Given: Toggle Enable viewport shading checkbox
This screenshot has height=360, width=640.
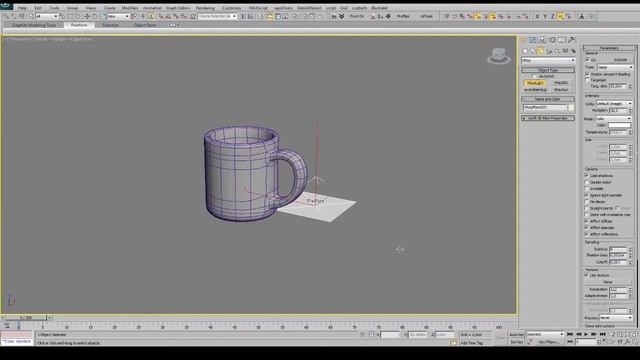Looking at the screenshot, I should pos(588,74).
